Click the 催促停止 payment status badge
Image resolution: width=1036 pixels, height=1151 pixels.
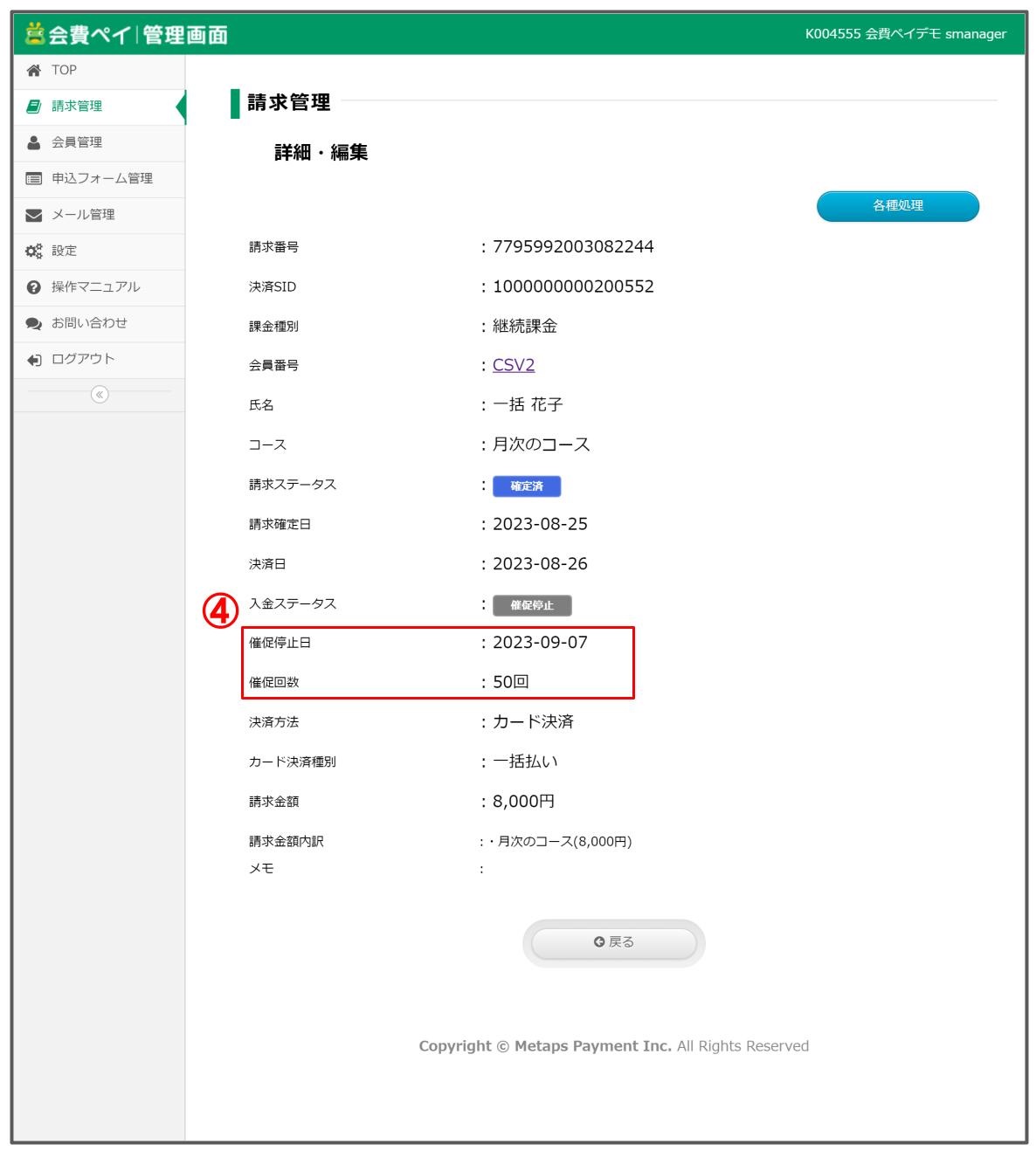[x=531, y=605]
